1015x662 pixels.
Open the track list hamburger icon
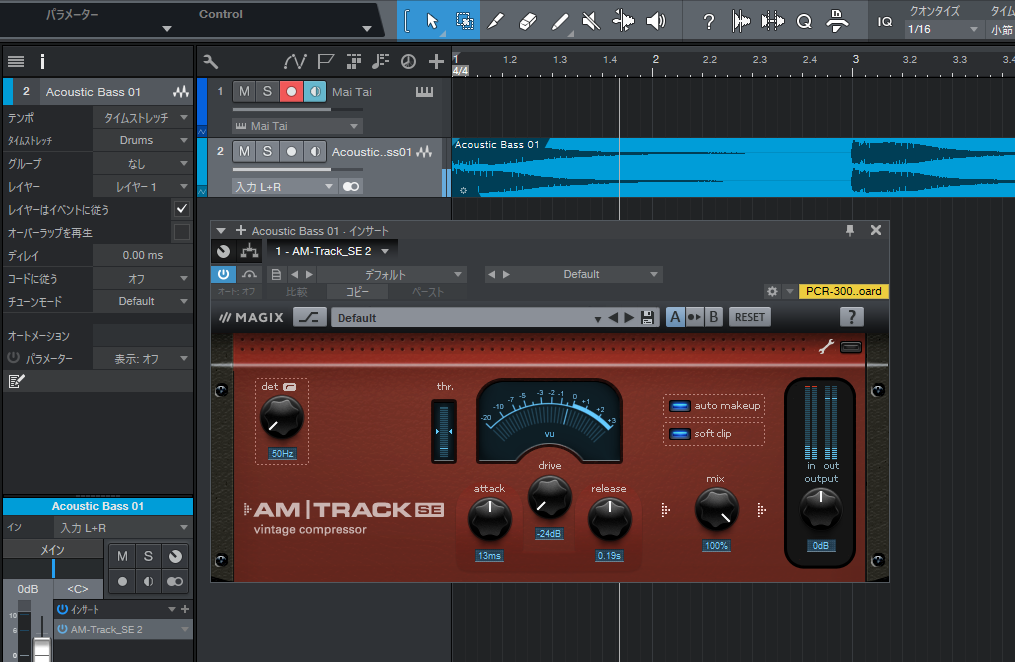[x=16, y=61]
